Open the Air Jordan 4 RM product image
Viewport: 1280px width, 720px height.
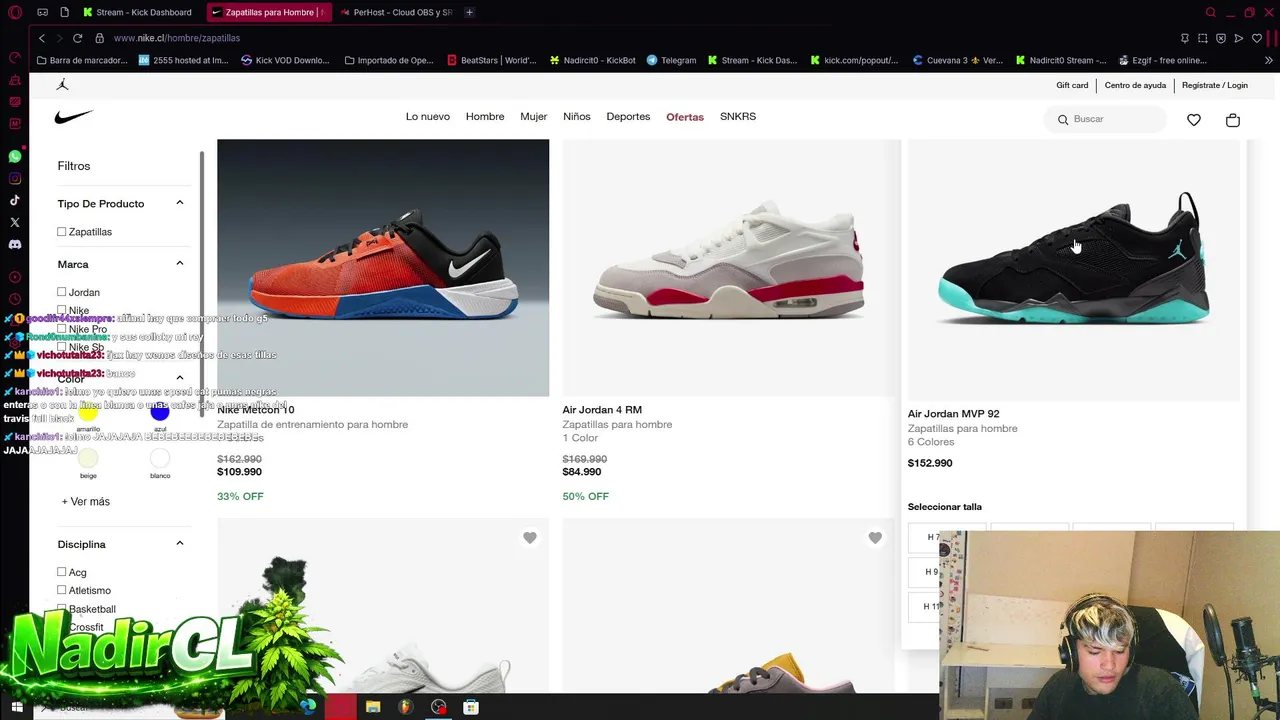pos(728,268)
